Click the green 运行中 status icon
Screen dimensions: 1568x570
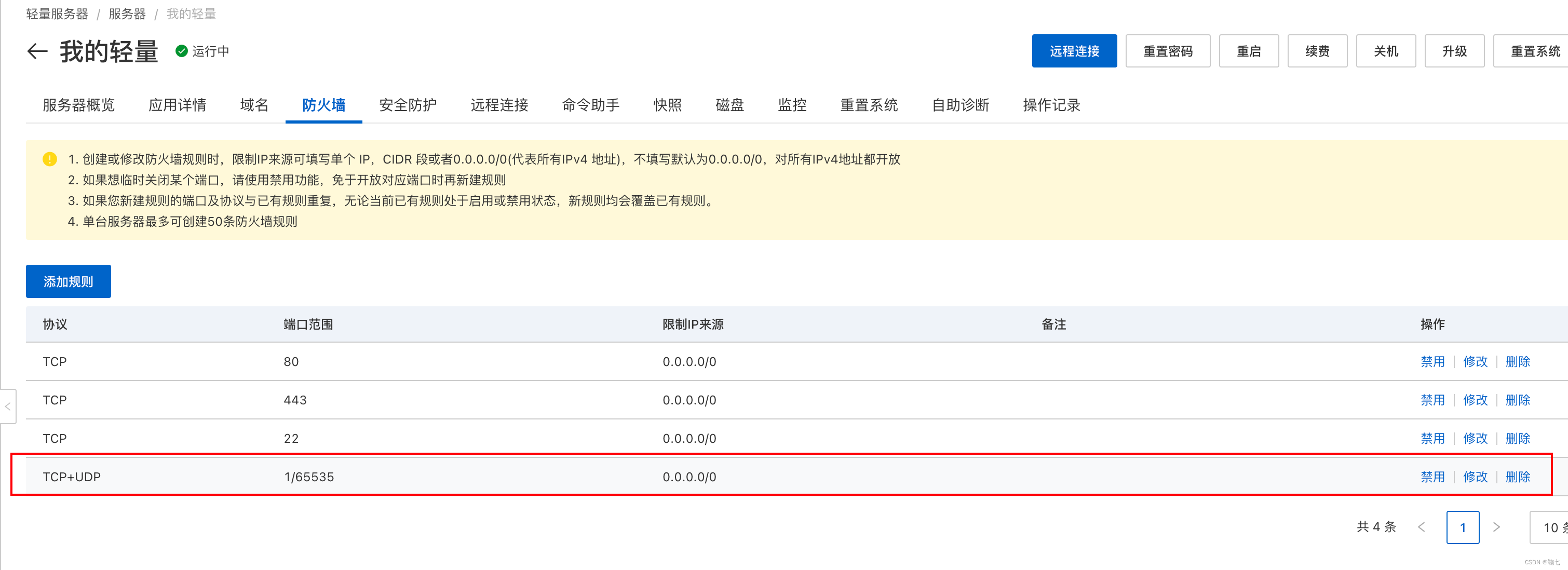click(x=181, y=51)
